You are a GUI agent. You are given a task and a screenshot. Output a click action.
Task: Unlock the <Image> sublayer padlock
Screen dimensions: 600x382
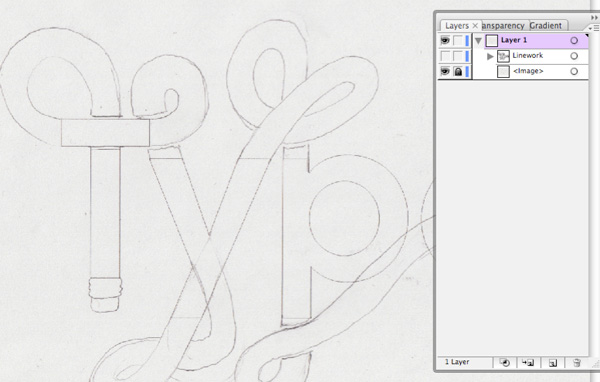pos(458,71)
